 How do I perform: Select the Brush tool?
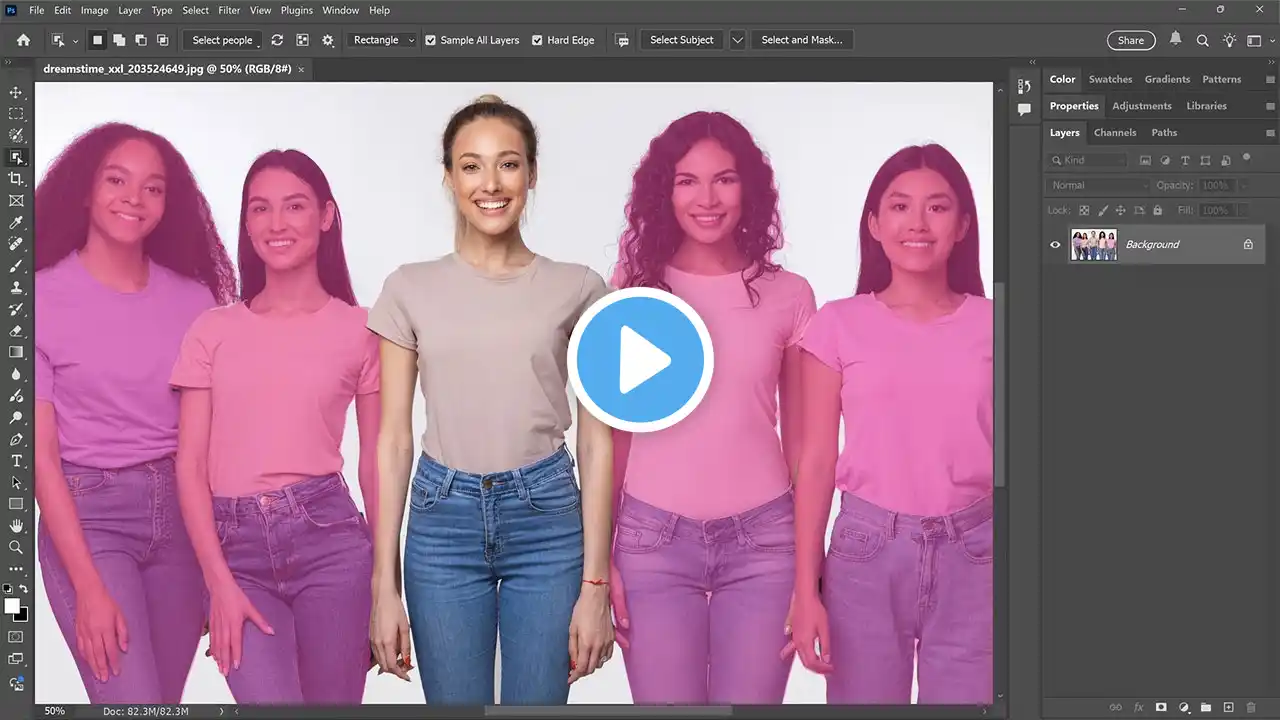click(16, 267)
